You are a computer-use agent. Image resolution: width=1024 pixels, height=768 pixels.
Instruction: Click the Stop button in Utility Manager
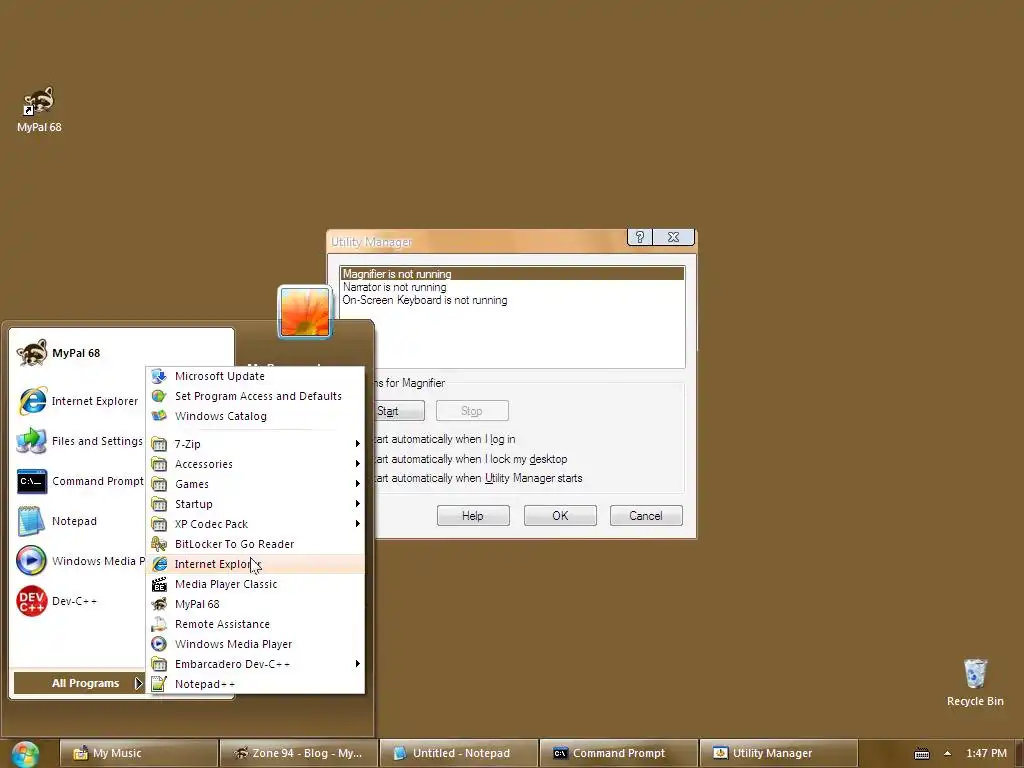point(472,411)
